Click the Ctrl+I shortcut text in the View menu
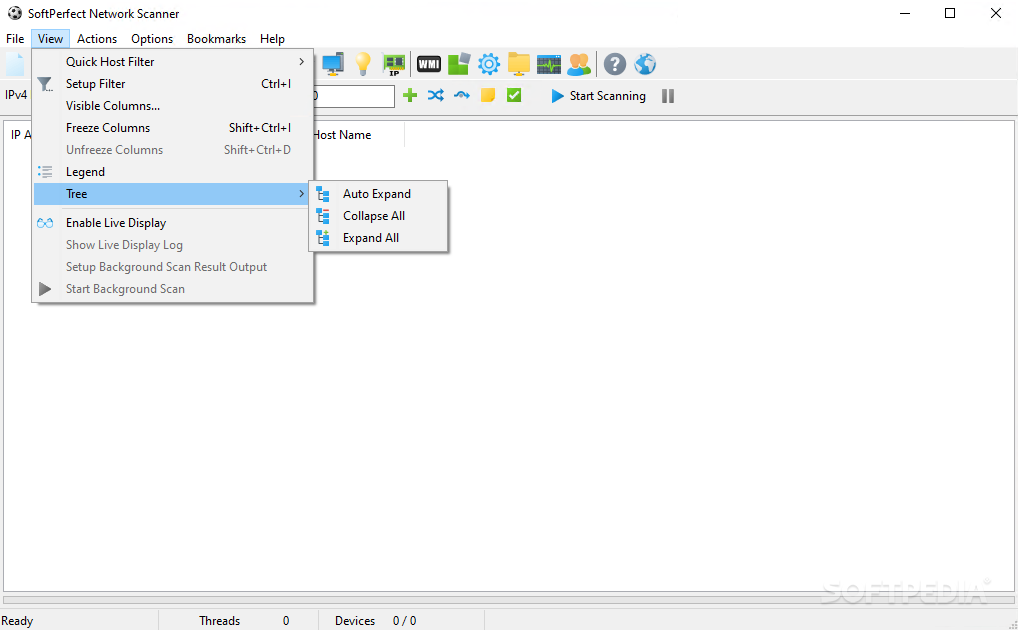This screenshot has width=1018, height=630. click(276, 84)
